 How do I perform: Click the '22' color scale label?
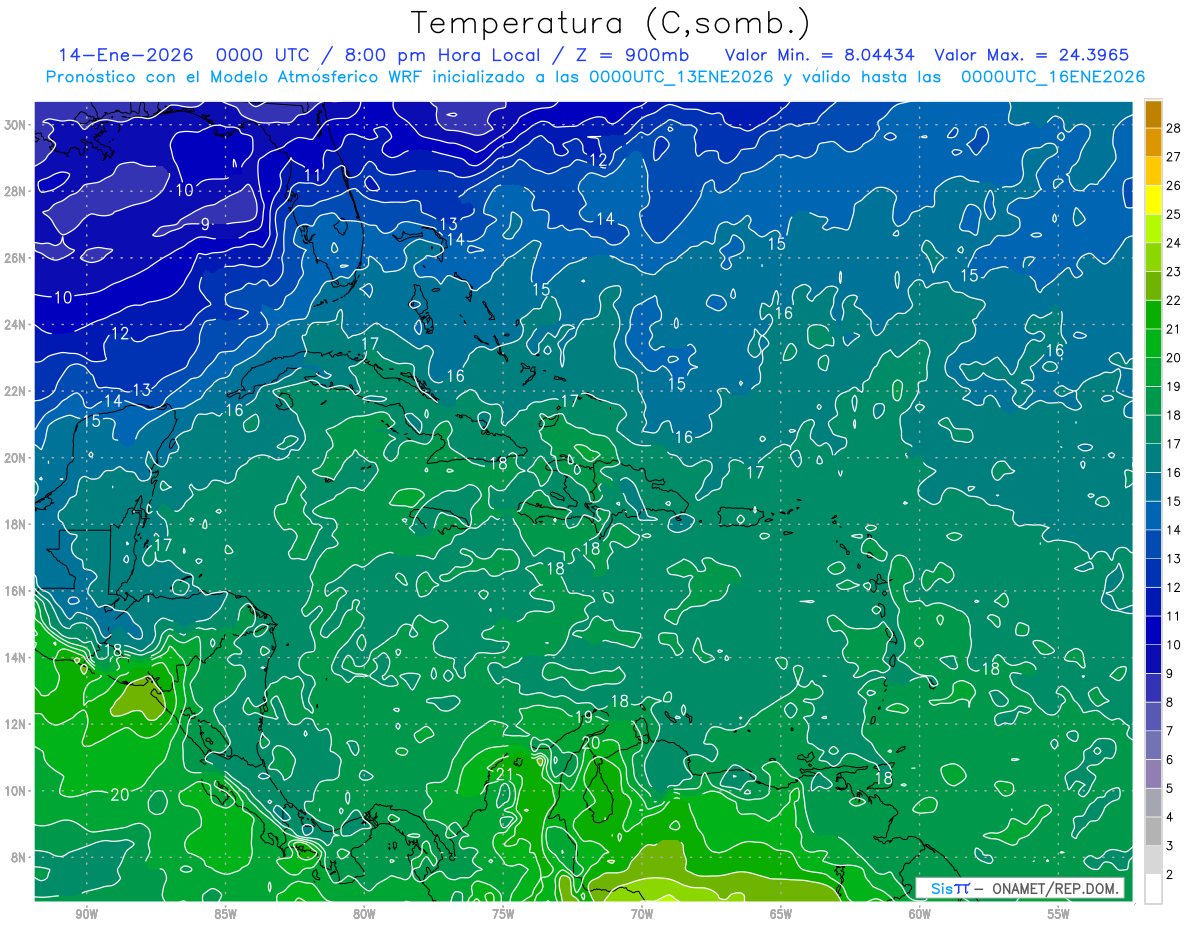point(1174,300)
